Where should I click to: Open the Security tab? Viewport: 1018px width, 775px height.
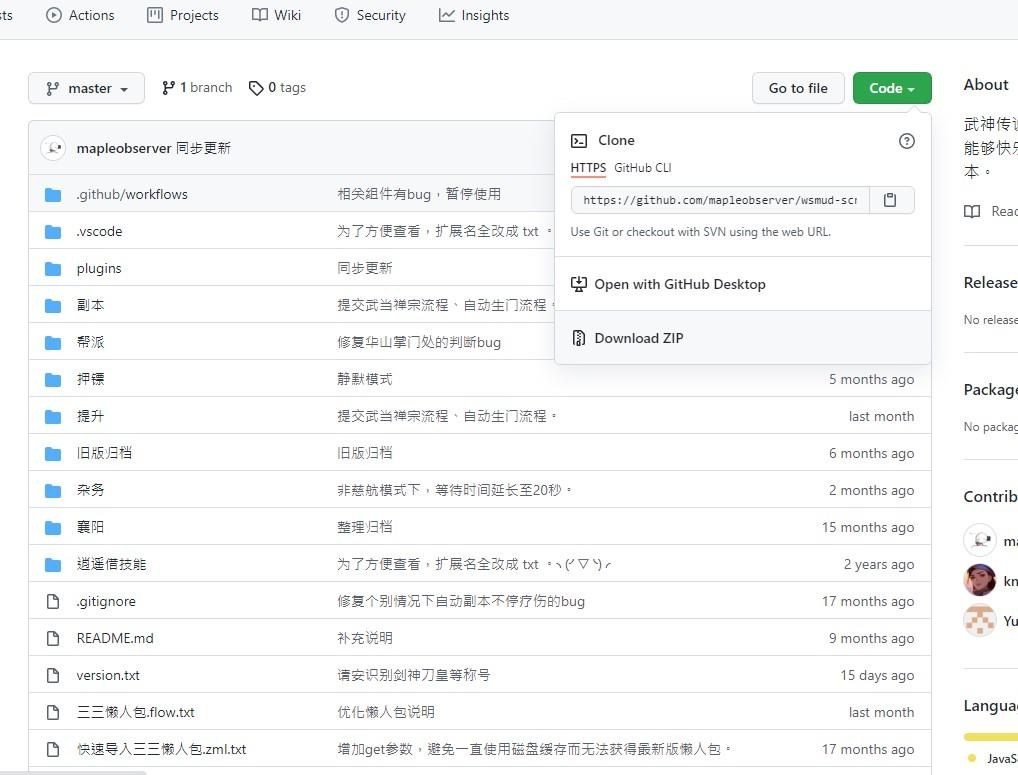coord(370,15)
